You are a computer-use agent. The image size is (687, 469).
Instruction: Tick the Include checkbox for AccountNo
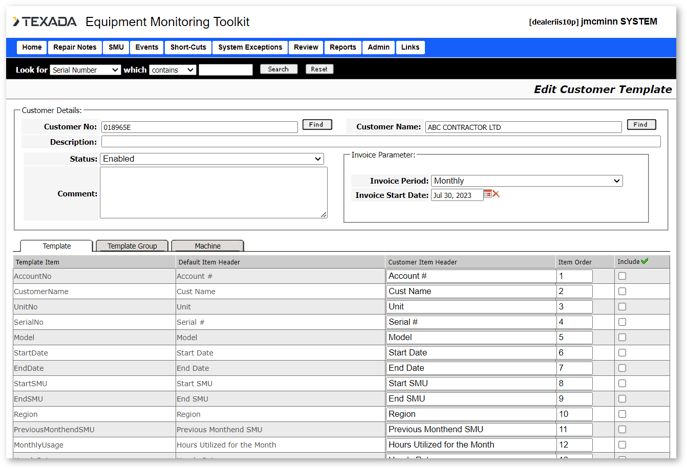622,276
